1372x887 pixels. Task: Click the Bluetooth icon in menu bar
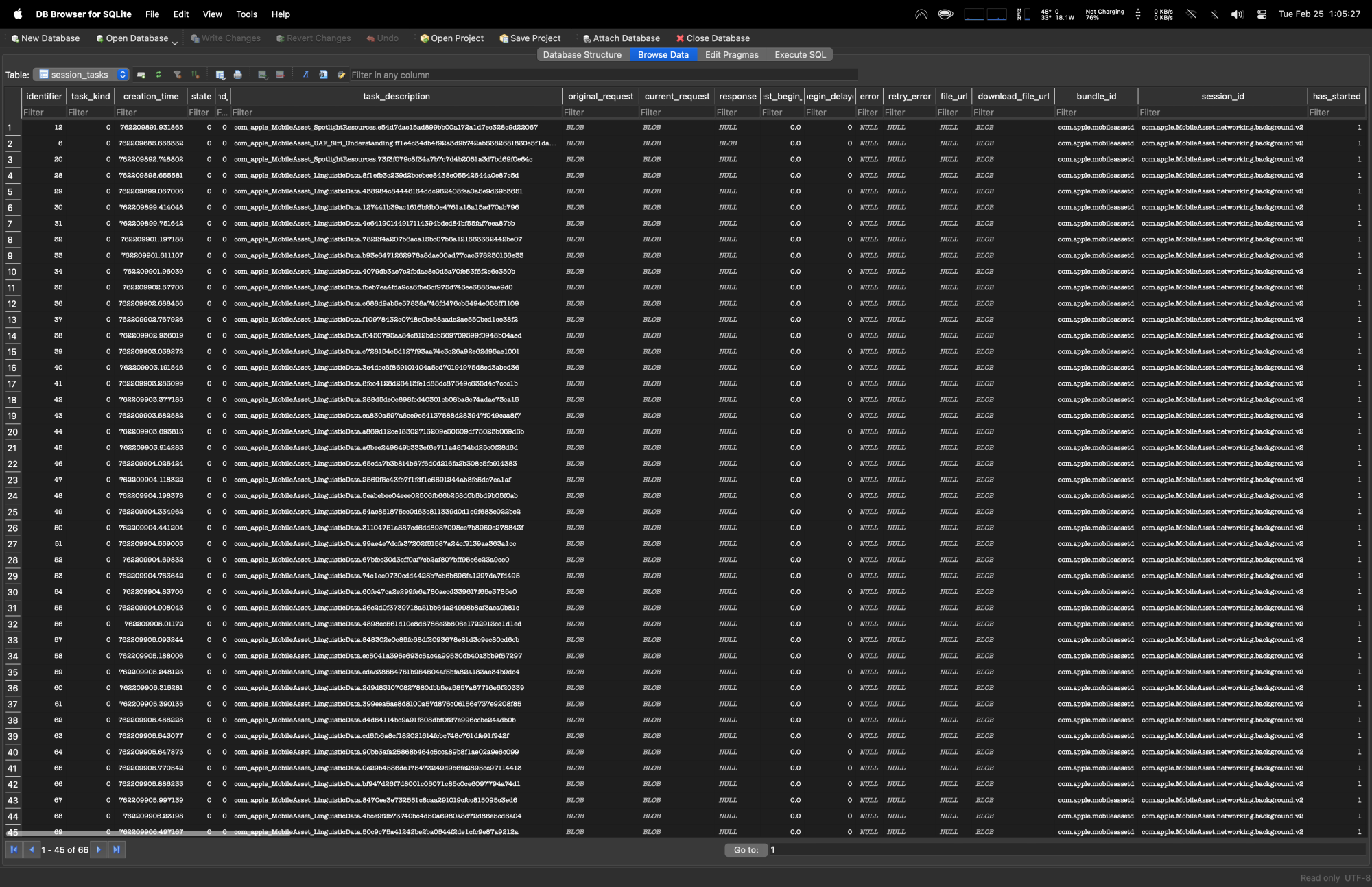pos(1214,14)
